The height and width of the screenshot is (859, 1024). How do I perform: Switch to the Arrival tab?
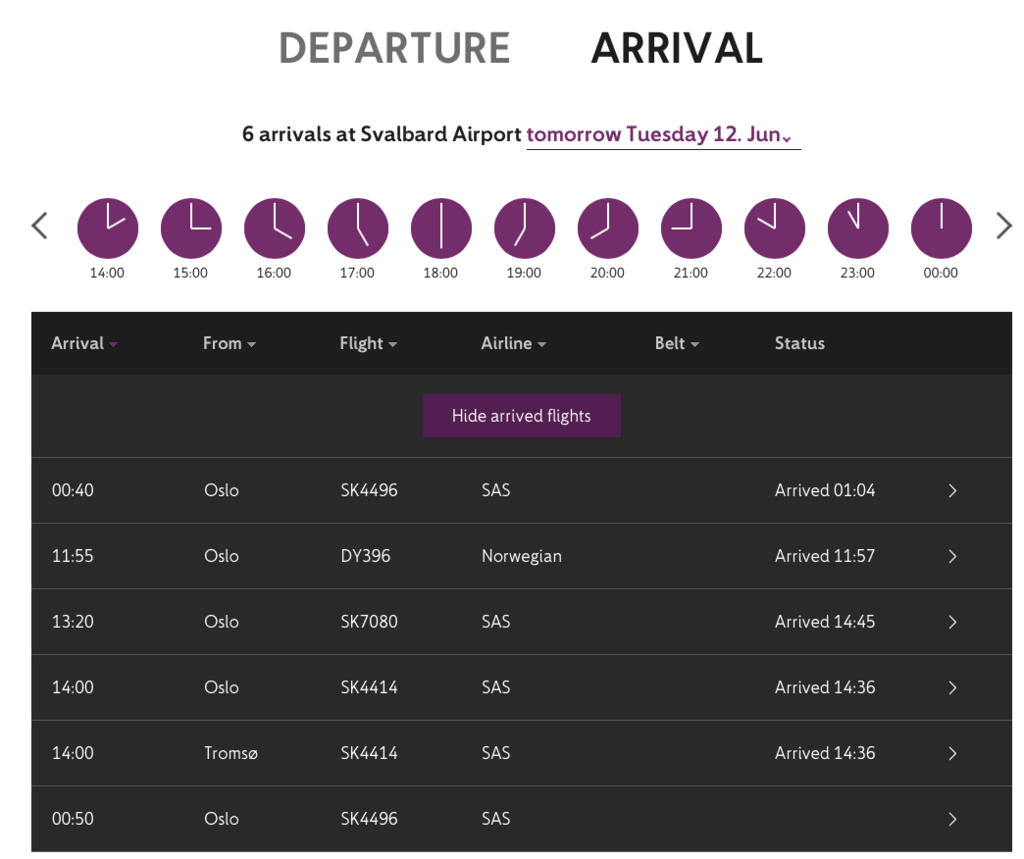[x=677, y=48]
